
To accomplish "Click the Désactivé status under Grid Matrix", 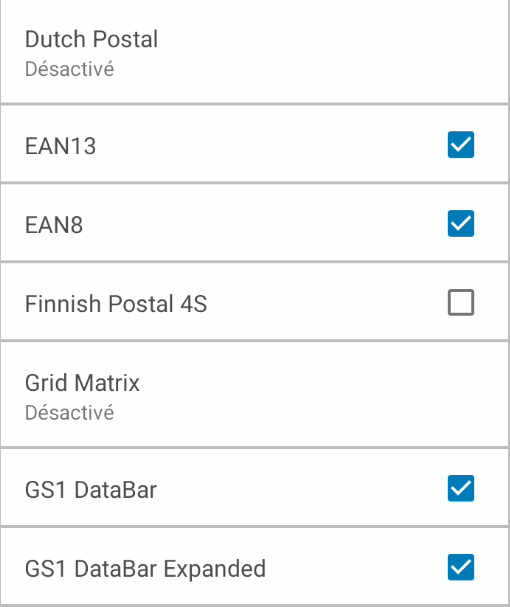I will pos(69,413).
